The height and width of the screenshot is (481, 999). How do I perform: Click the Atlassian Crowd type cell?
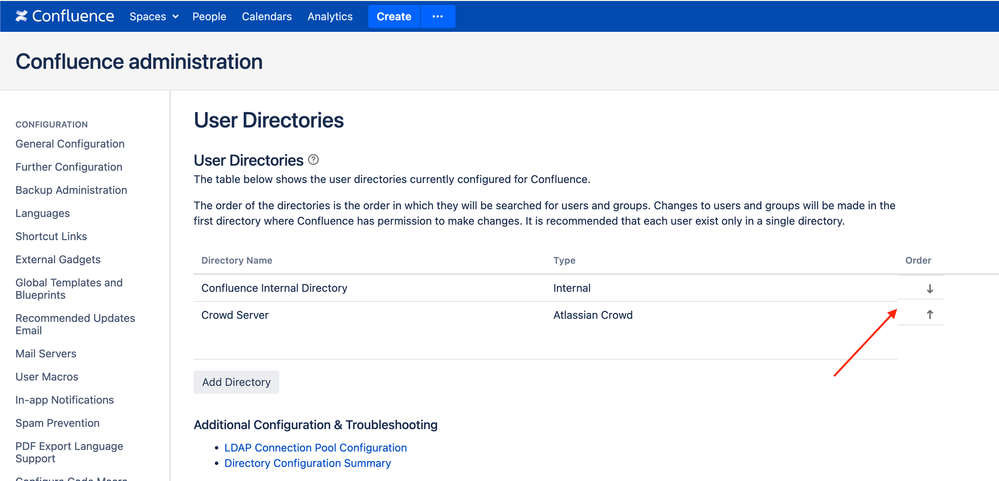pyautogui.click(x=593, y=315)
